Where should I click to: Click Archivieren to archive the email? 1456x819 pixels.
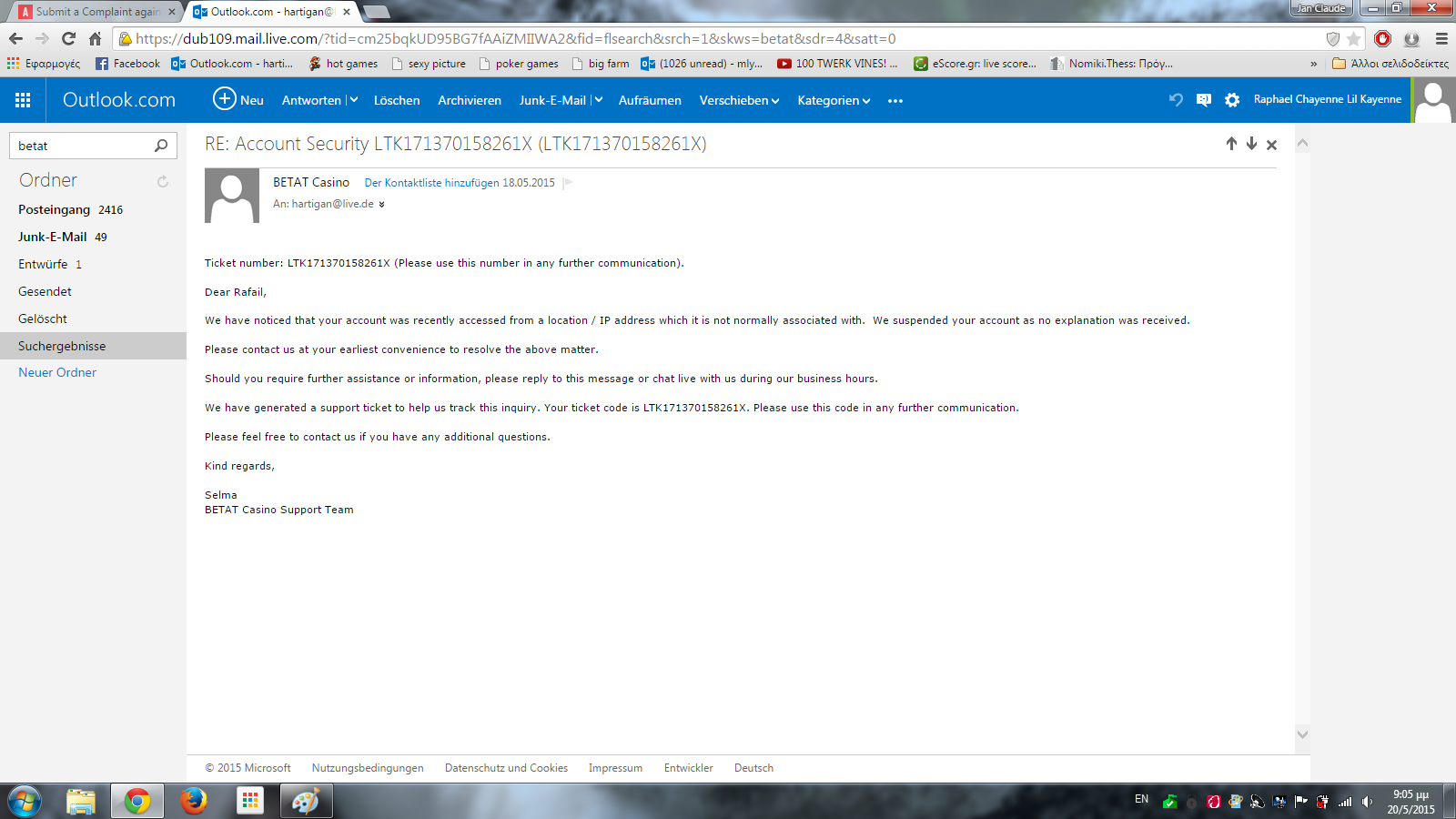point(470,100)
